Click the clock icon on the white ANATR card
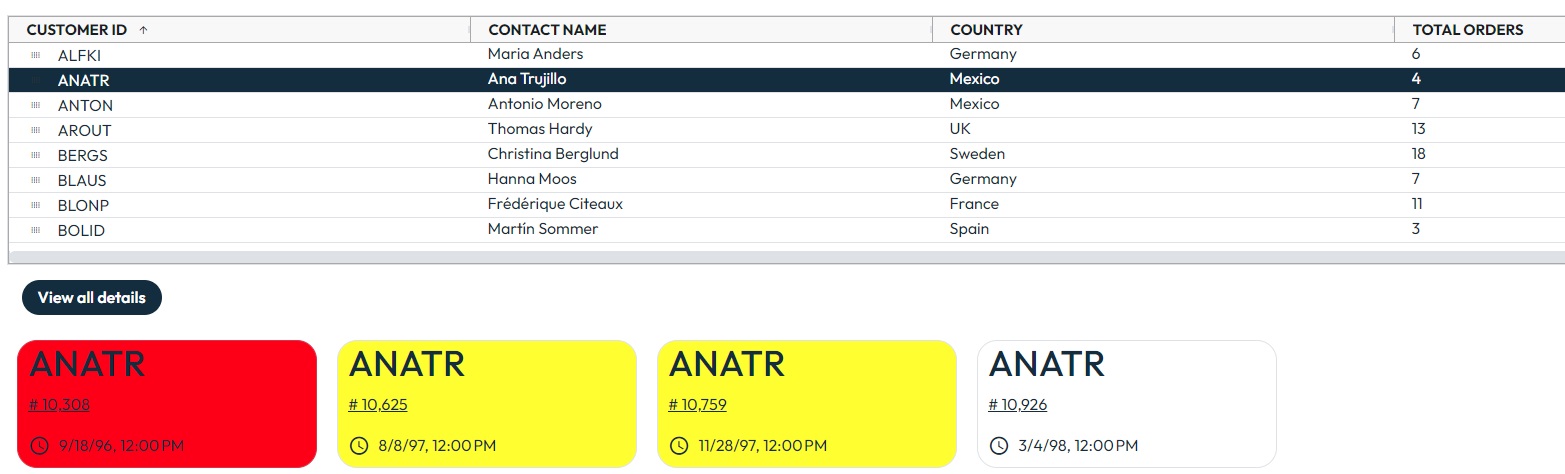 coord(998,446)
